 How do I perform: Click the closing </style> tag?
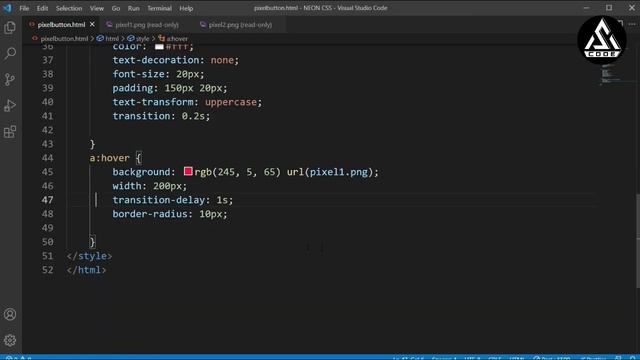point(89,256)
